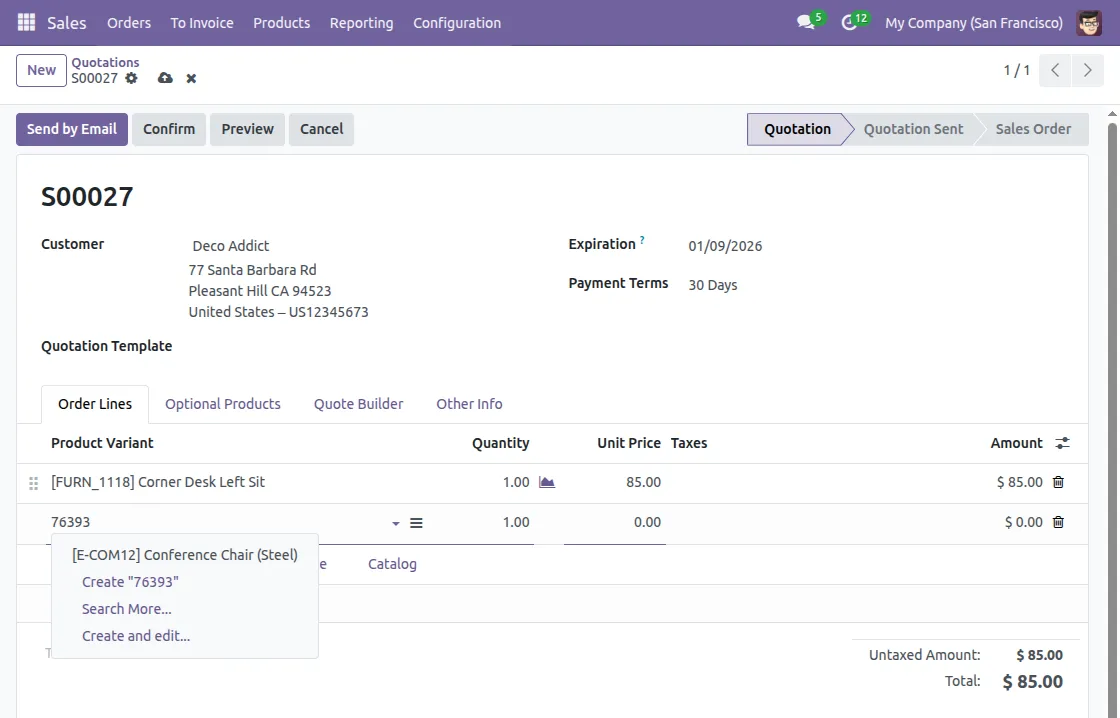Image resolution: width=1120 pixels, height=718 pixels.
Task: Select 'Search More...' in the product dropdown
Action: pyautogui.click(x=126, y=608)
